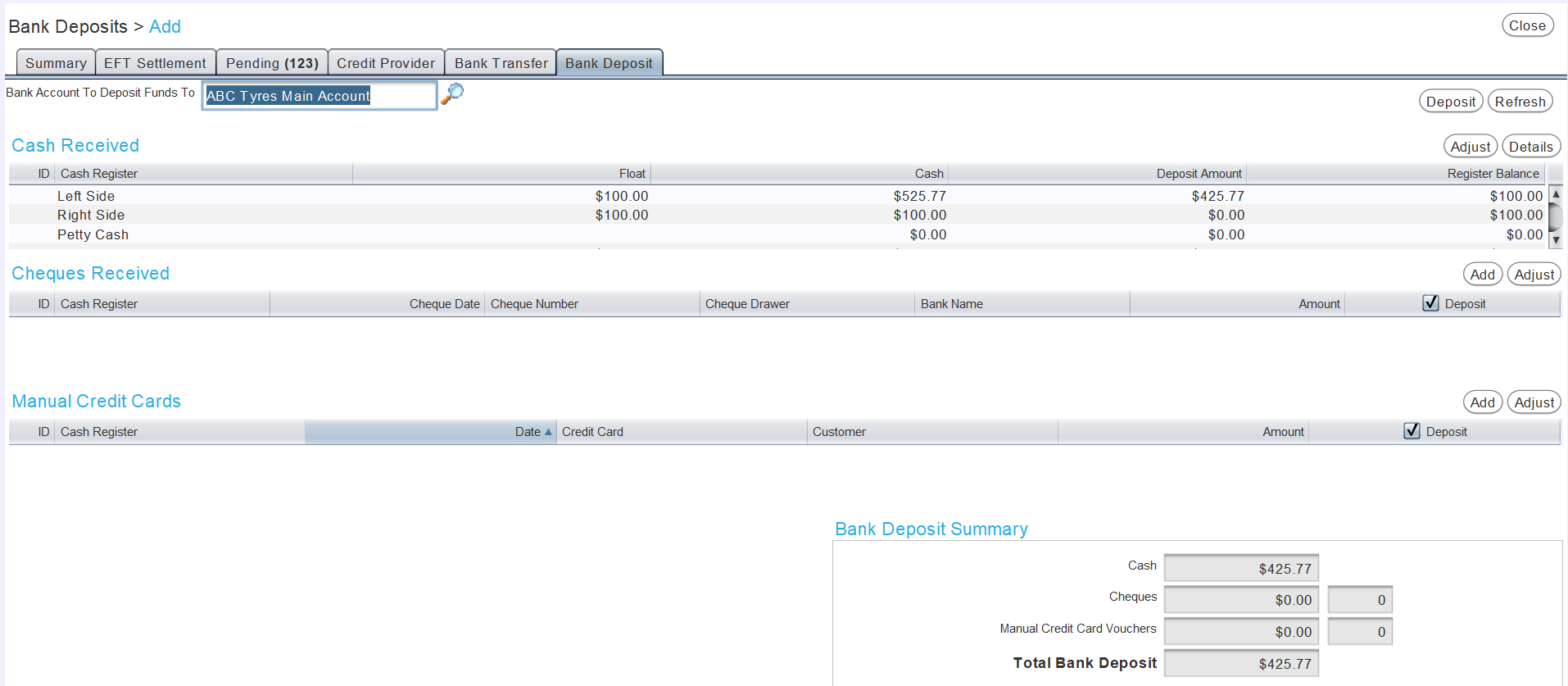Select the Bank Deposit tab
Screen dimensions: 1568x686
(x=609, y=63)
